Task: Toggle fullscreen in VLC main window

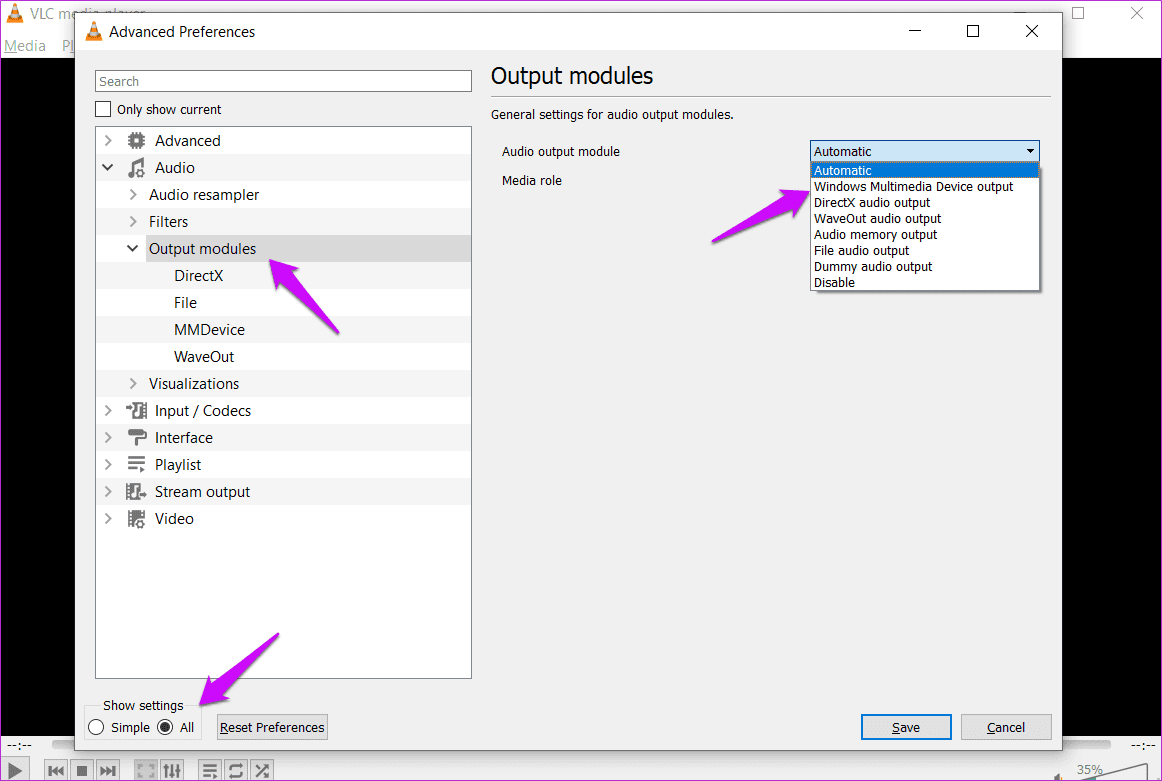Action: pos(146,771)
